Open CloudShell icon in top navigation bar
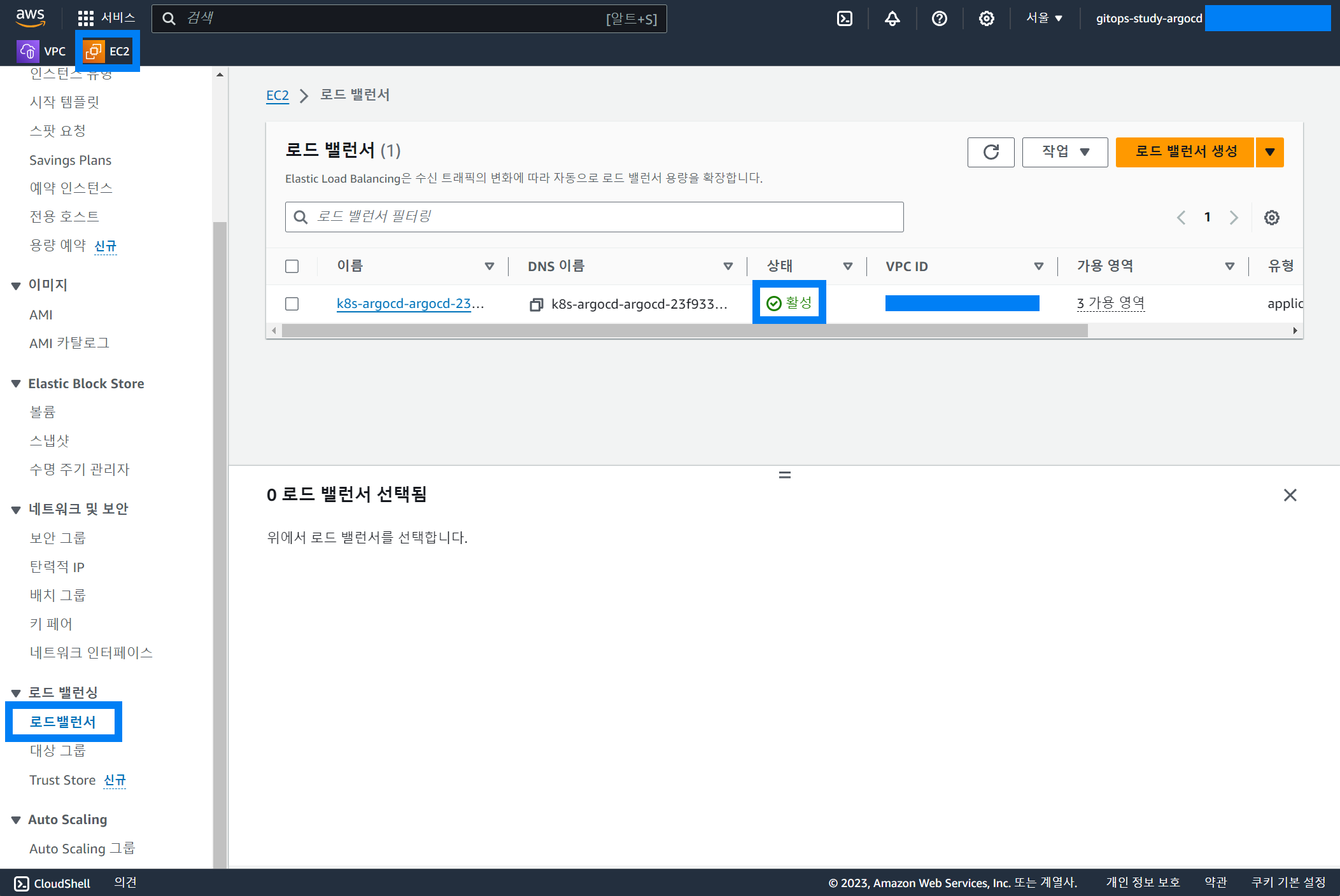This screenshot has height=896, width=1340. tap(845, 18)
